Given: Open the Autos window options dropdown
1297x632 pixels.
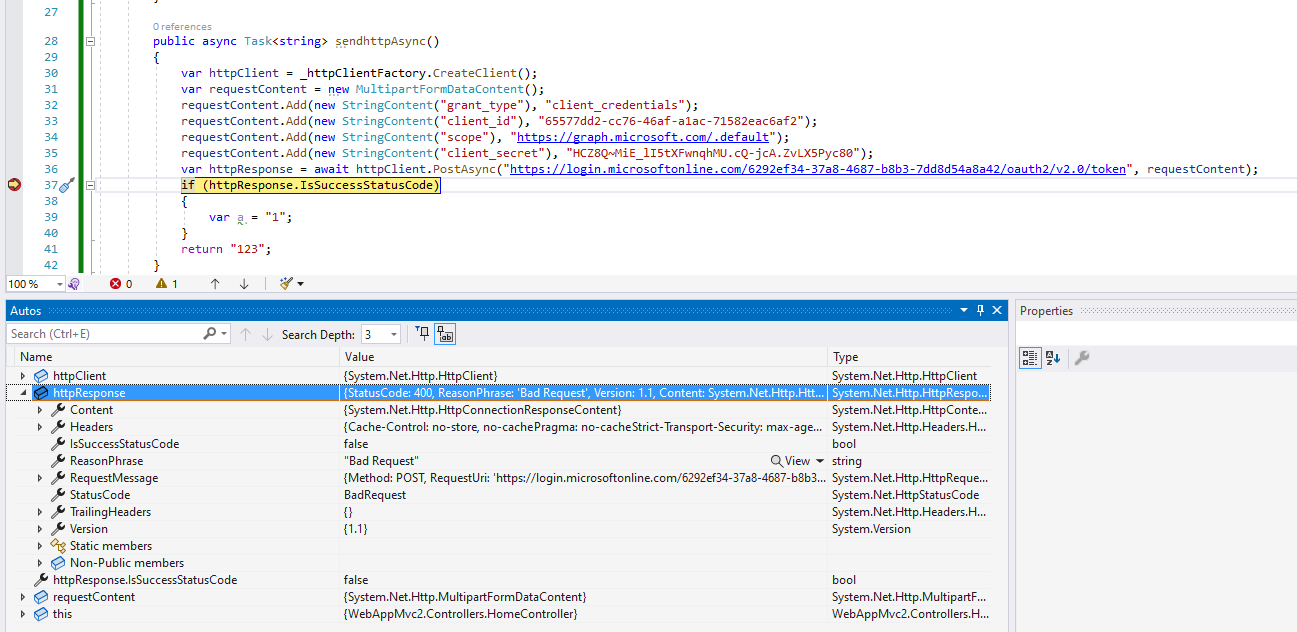Looking at the screenshot, I should [x=964, y=311].
